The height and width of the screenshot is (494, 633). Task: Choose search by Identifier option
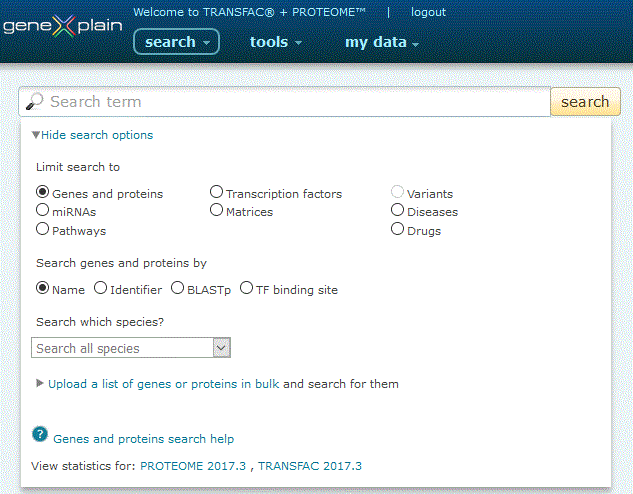pos(101,288)
